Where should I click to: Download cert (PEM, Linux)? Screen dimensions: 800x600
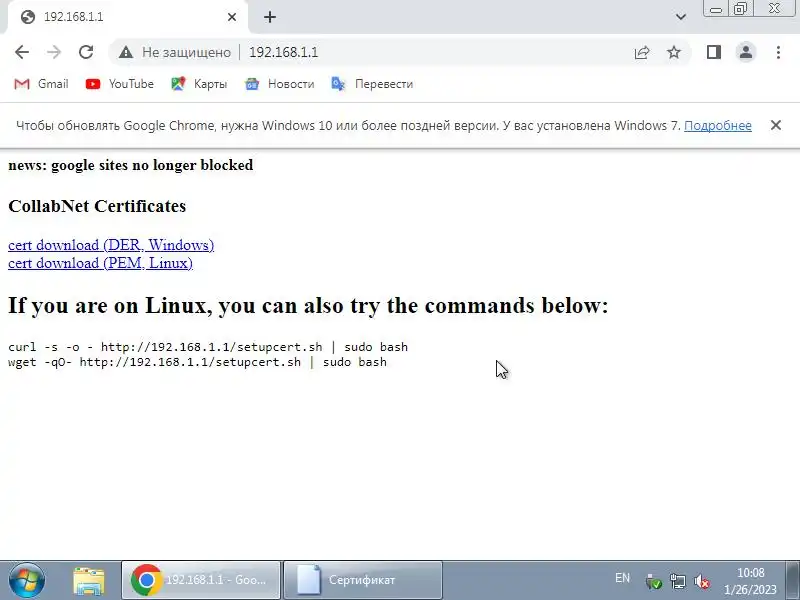pyautogui.click(x=101, y=263)
